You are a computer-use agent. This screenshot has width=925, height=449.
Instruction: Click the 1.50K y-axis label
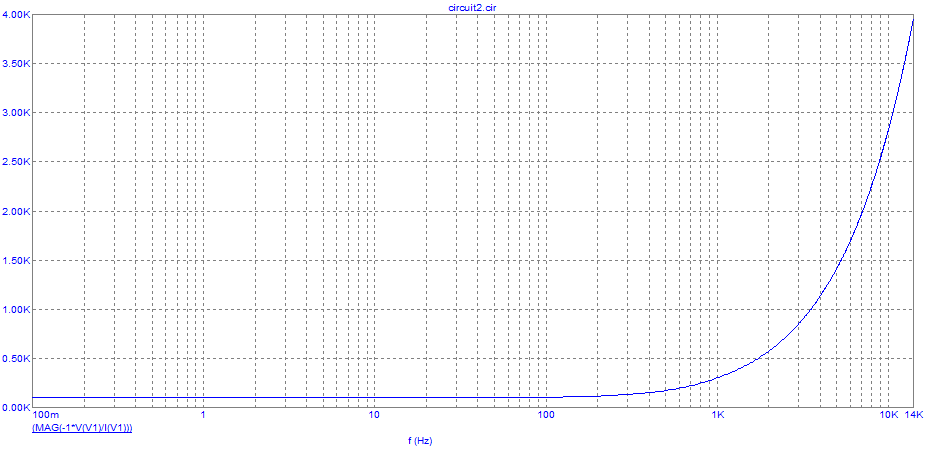pyautogui.click(x=16, y=260)
